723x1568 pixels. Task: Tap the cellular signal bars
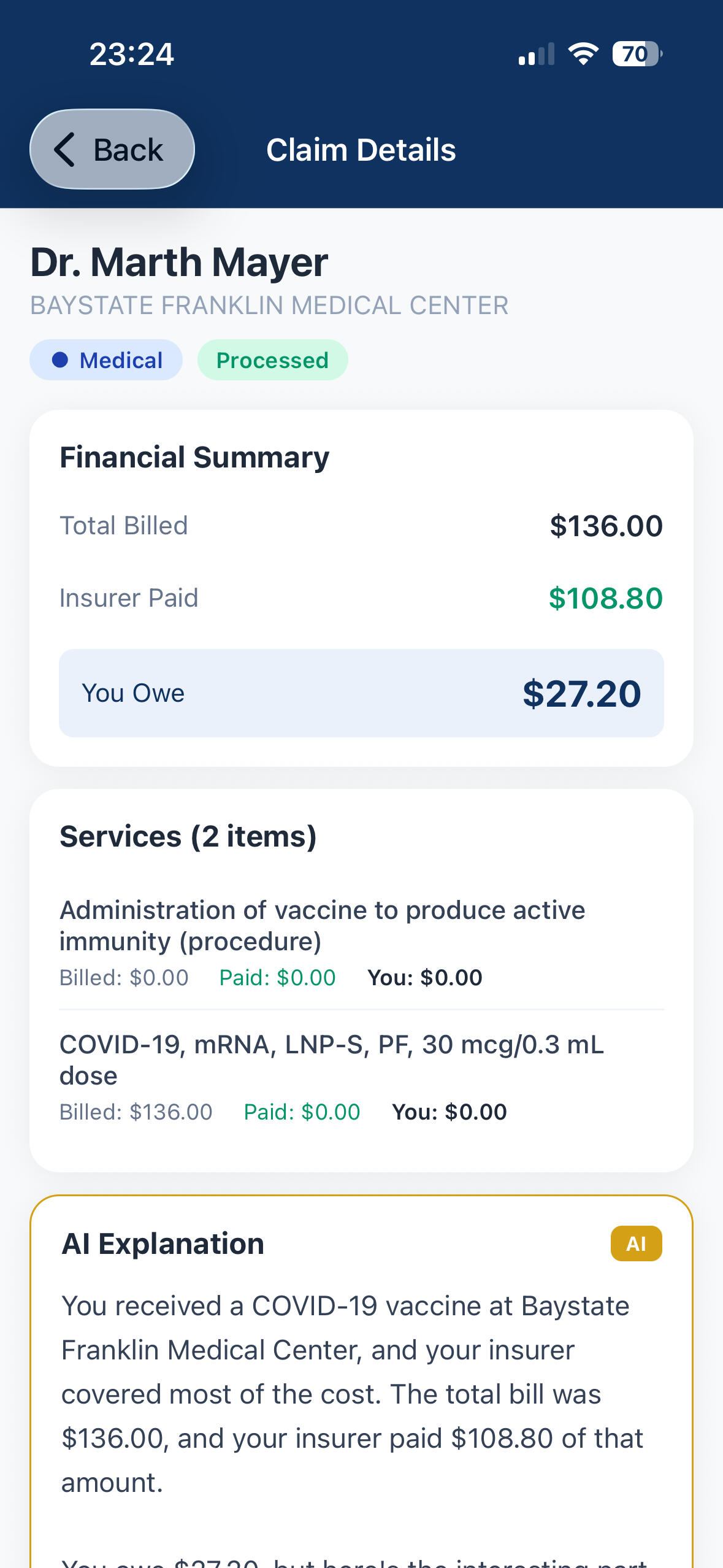point(537,54)
